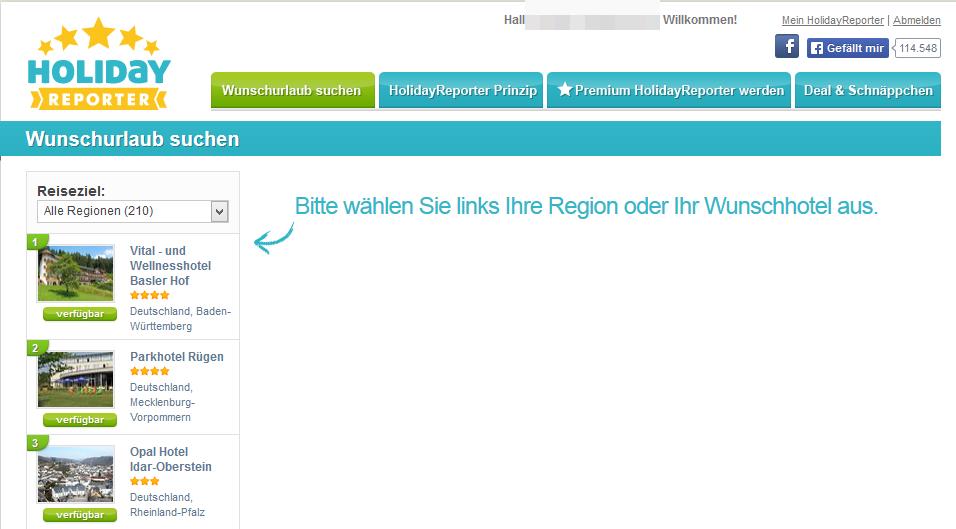Screen dimensions: 956x529
Task: Open HolidayReporter Prinzip tab
Action: 461,90
